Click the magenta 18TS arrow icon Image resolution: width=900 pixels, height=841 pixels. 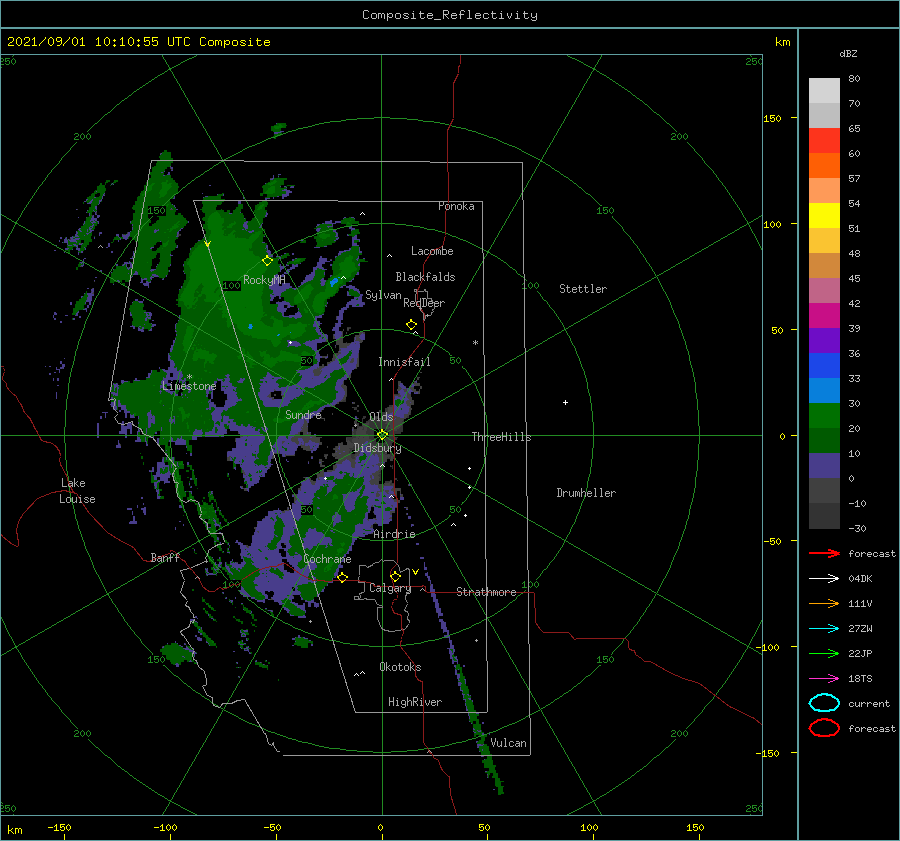coord(824,679)
